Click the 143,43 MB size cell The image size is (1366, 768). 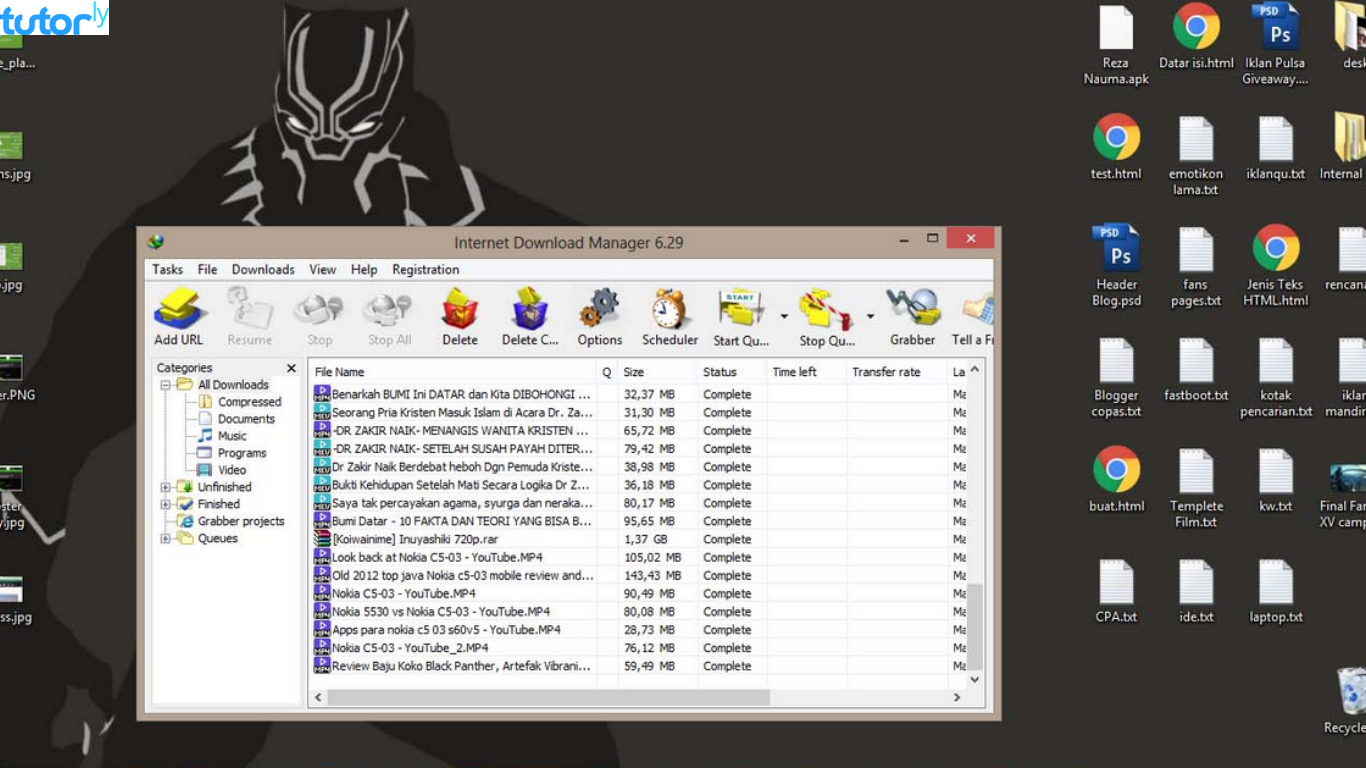[x=652, y=576]
